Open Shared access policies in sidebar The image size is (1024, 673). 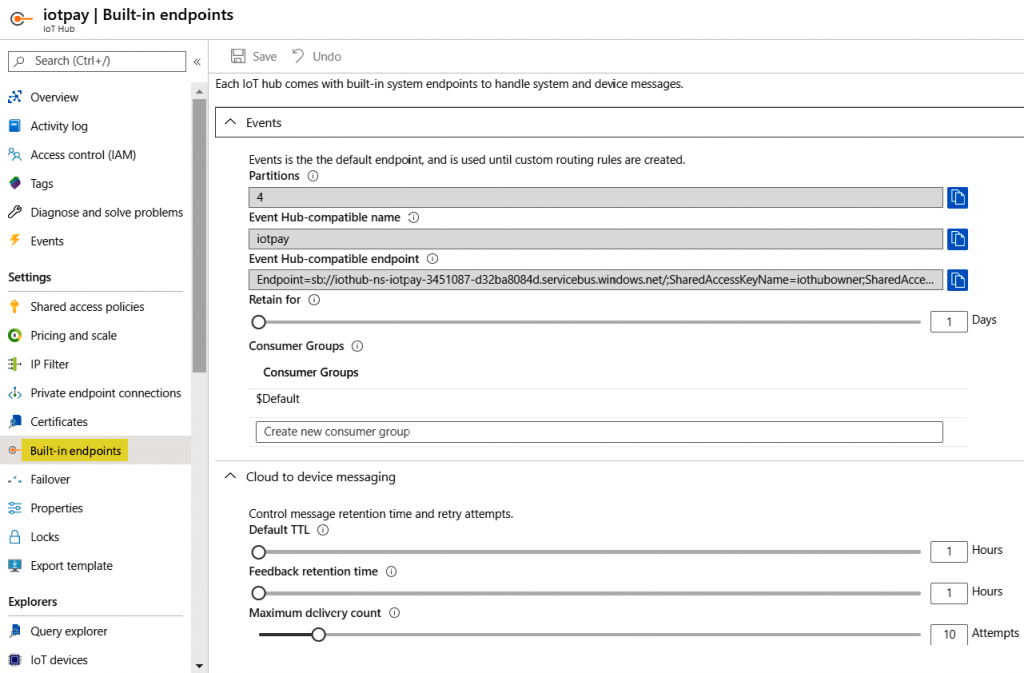tap(87, 307)
